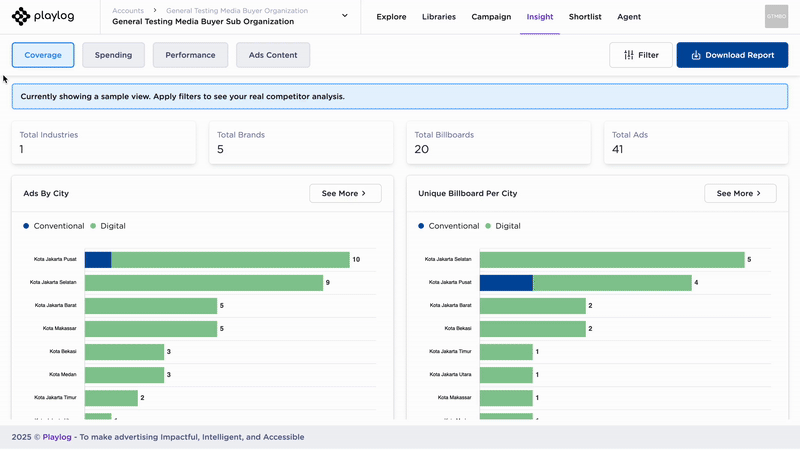The image size is (800, 450).
Task: Open See More for Ads By City
Action: click(x=345, y=193)
